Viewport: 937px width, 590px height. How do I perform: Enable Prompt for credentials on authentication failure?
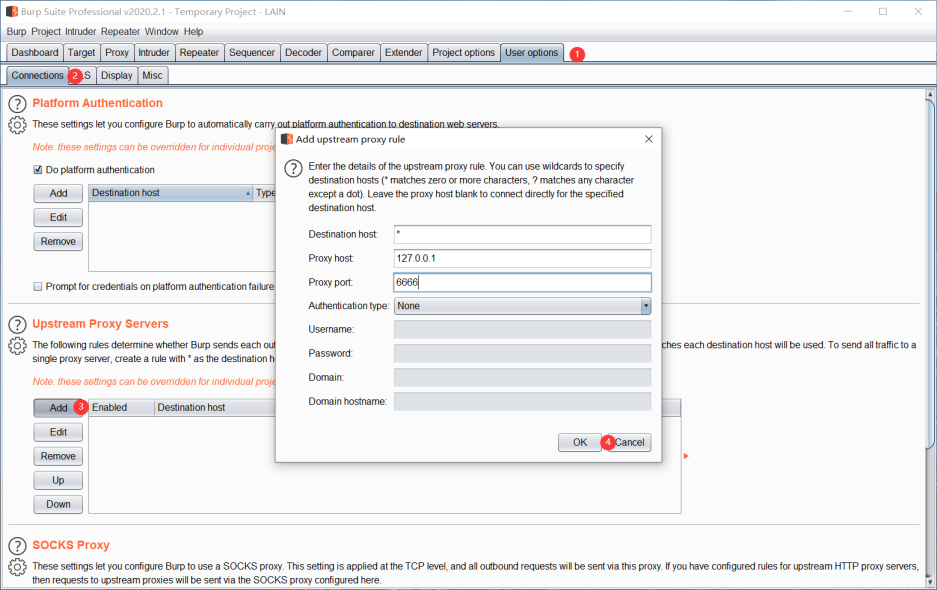click(x=38, y=286)
